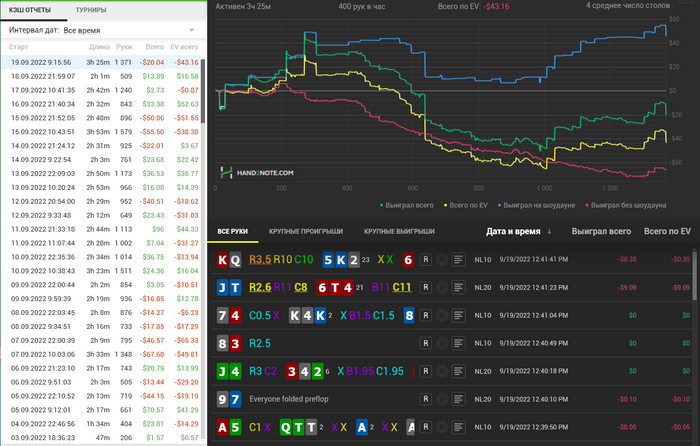
Task: Open replayer R for the J4 hand
Action: point(425,371)
